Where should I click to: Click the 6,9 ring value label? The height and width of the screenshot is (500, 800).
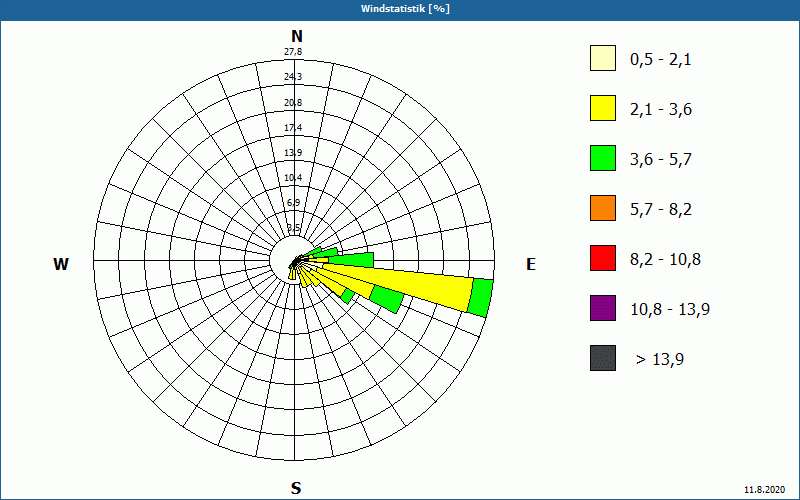coord(293,203)
